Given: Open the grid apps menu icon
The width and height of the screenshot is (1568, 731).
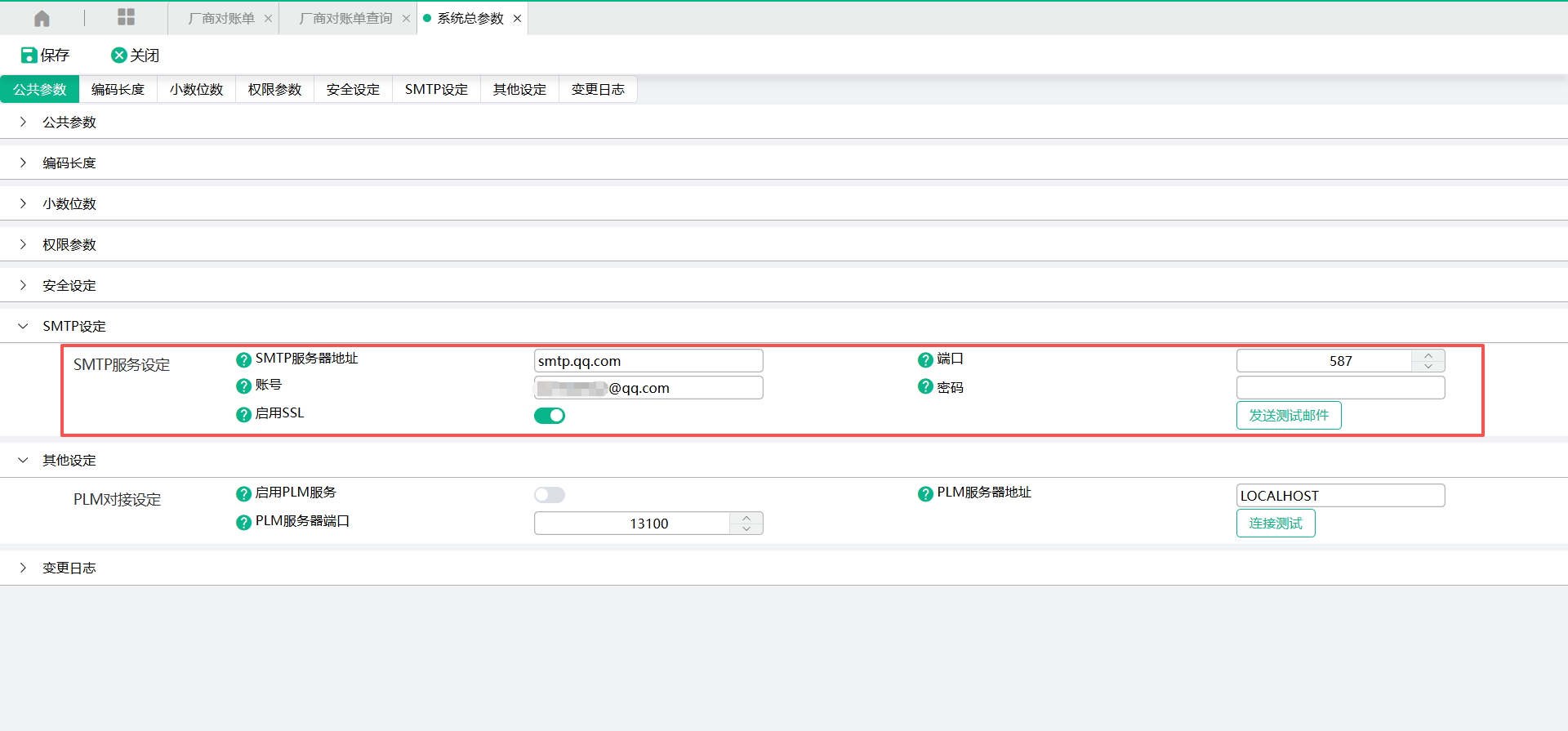Looking at the screenshot, I should pos(126,17).
